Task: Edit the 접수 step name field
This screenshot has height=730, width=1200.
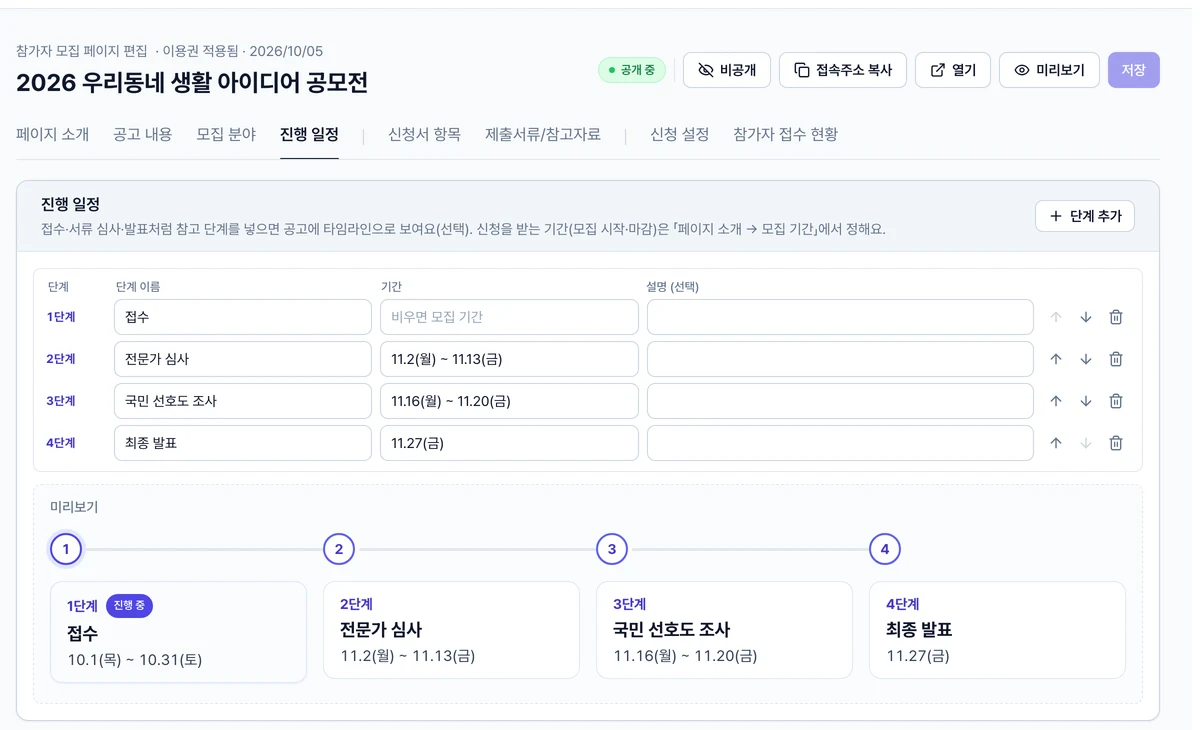Action: click(243, 317)
